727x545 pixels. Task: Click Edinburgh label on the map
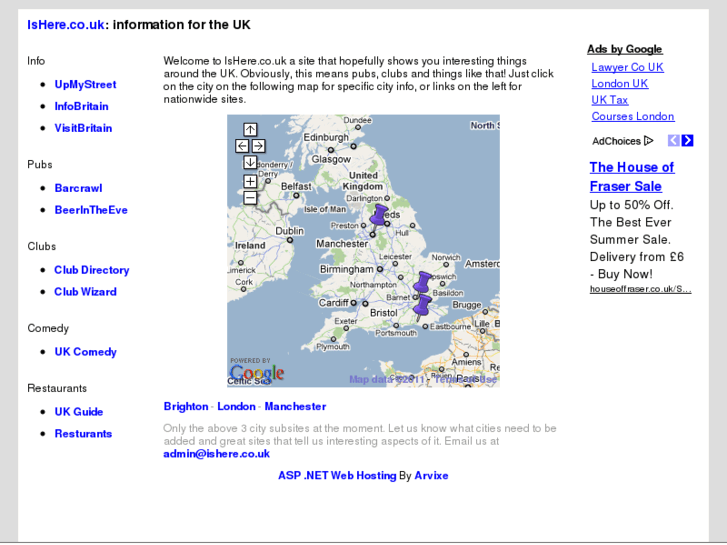point(325,137)
